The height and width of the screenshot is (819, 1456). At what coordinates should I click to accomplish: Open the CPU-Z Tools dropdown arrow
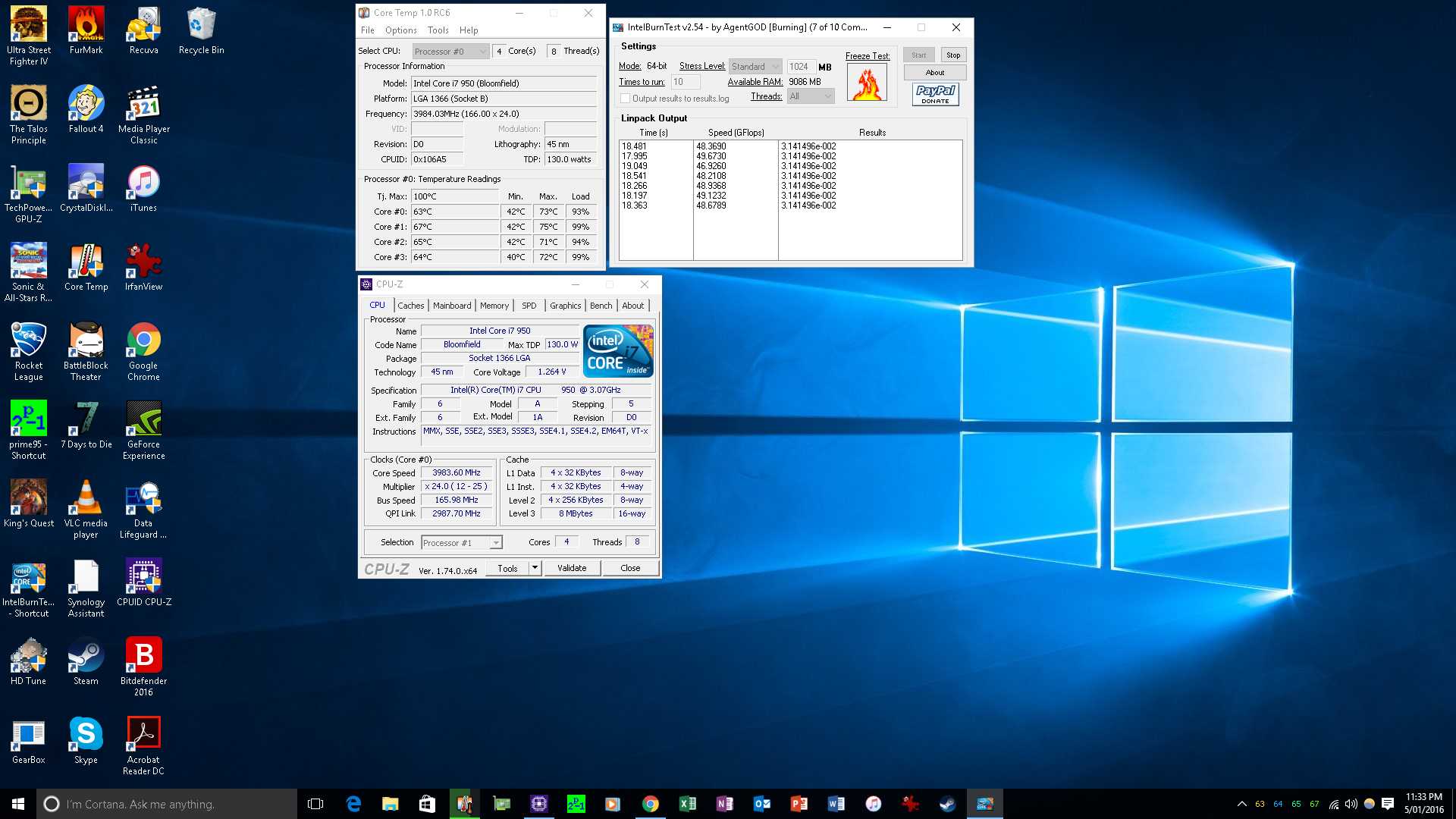coord(535,568)
